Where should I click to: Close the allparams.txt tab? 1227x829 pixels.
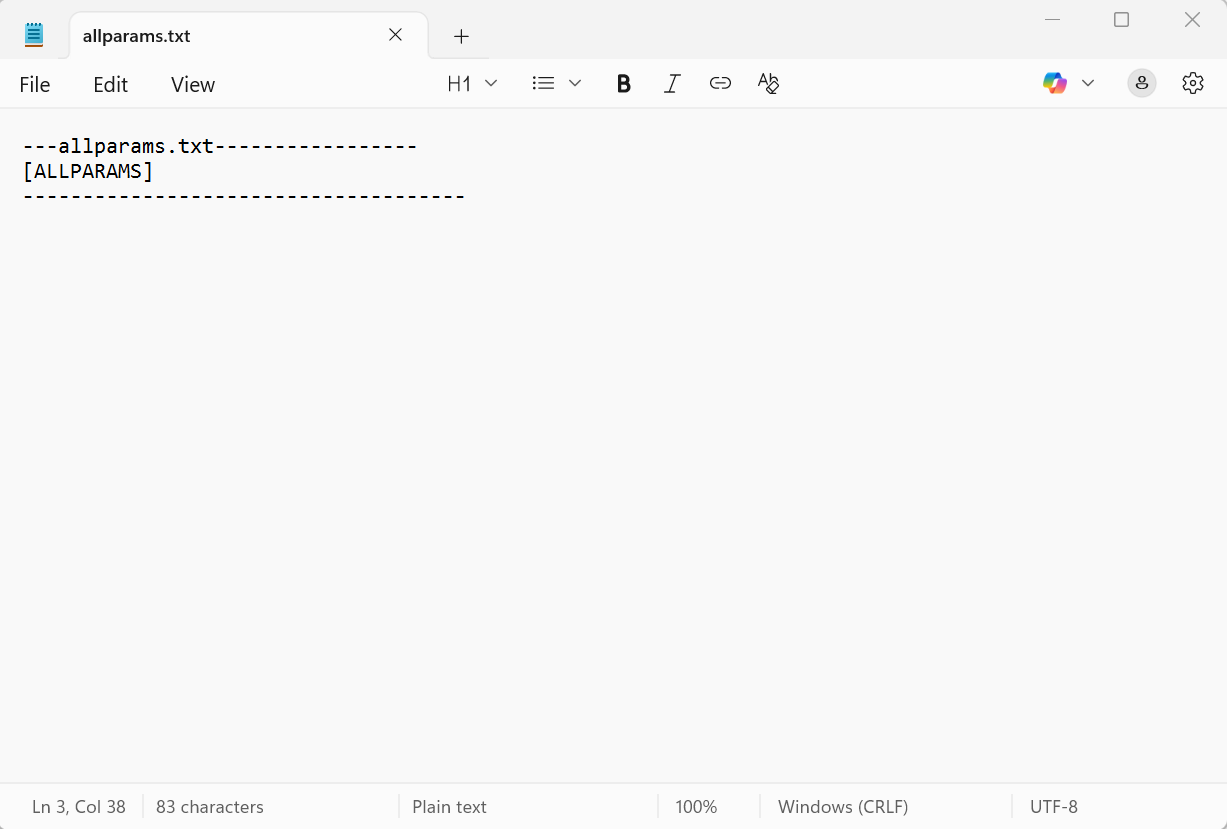(395, 35)
